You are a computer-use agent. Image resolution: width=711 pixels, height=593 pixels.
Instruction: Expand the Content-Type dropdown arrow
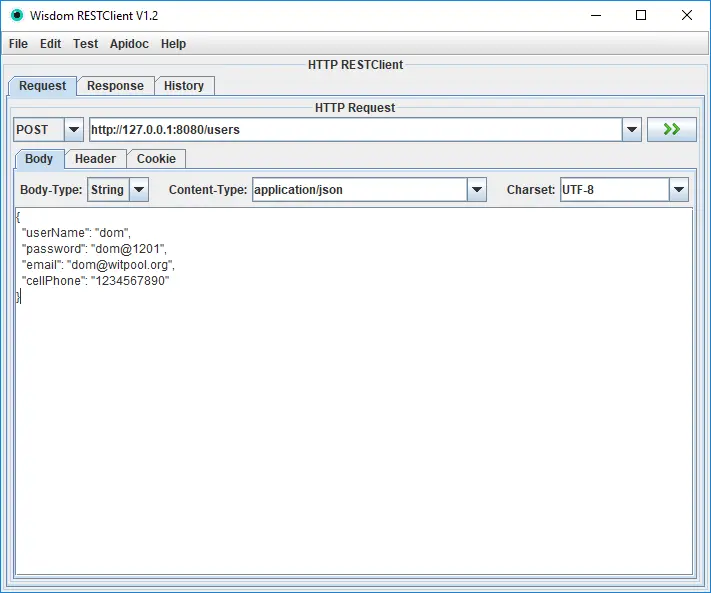coord(477,190)
